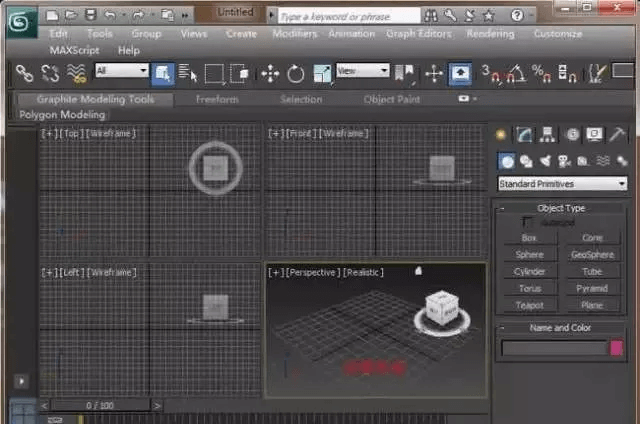Open the Undo history dropdown arrow

(123, 16)
